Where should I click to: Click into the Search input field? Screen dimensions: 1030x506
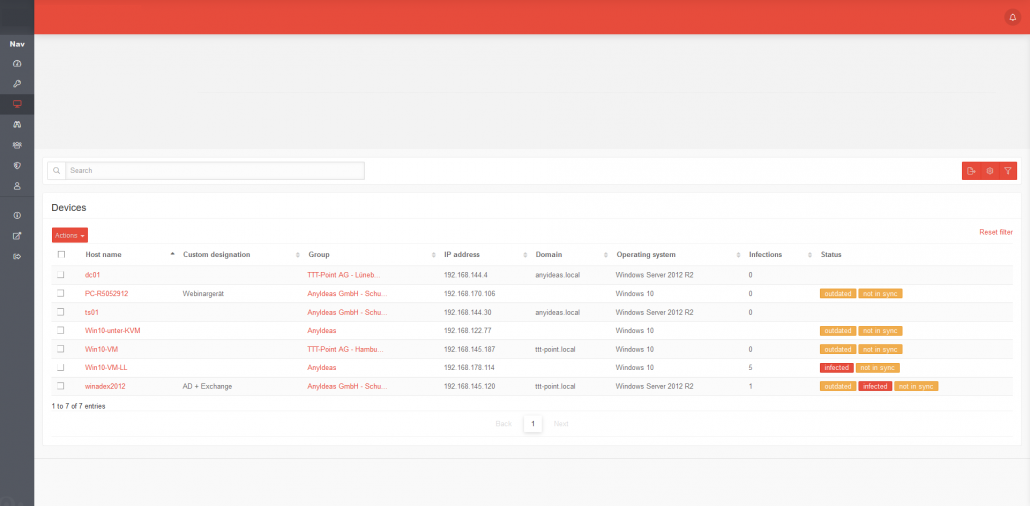click(214, 171)
